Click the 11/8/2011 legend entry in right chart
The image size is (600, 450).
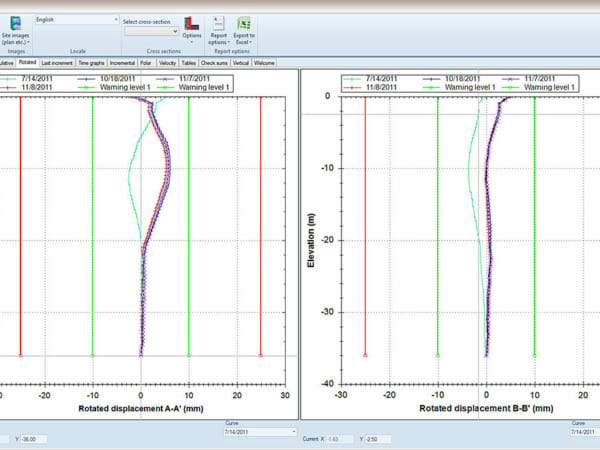[x=371, y=87]
